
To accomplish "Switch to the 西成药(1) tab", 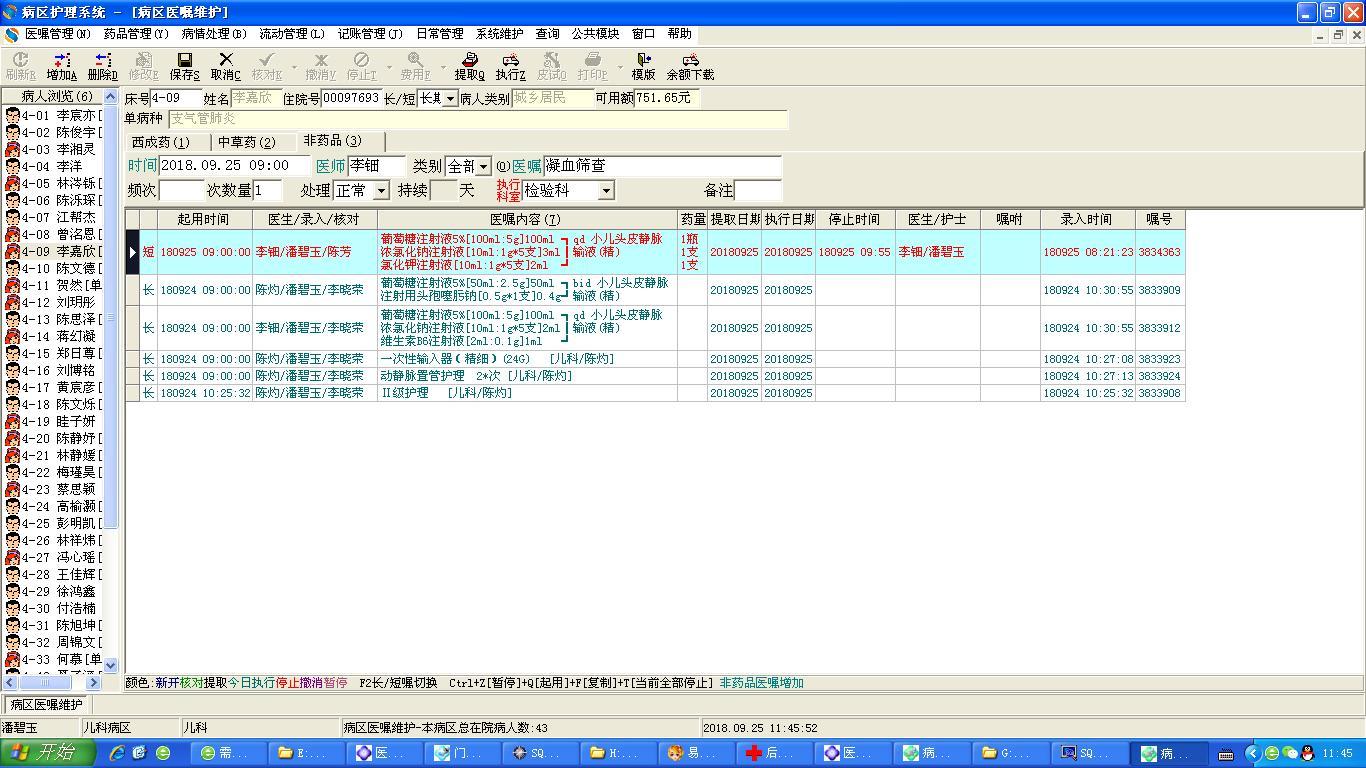I will 161,142.
